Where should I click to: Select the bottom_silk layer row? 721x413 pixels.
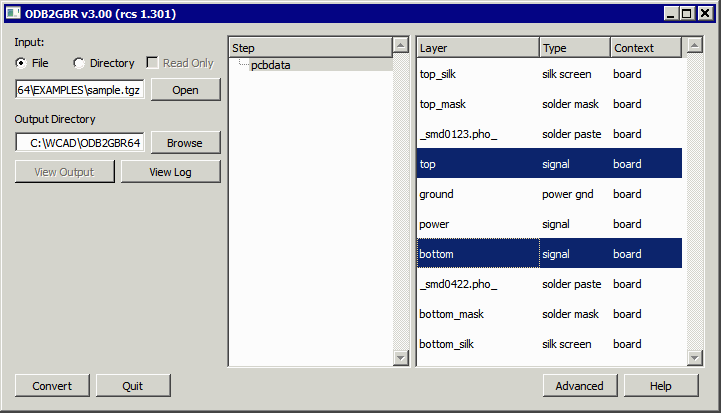point(549,344)
